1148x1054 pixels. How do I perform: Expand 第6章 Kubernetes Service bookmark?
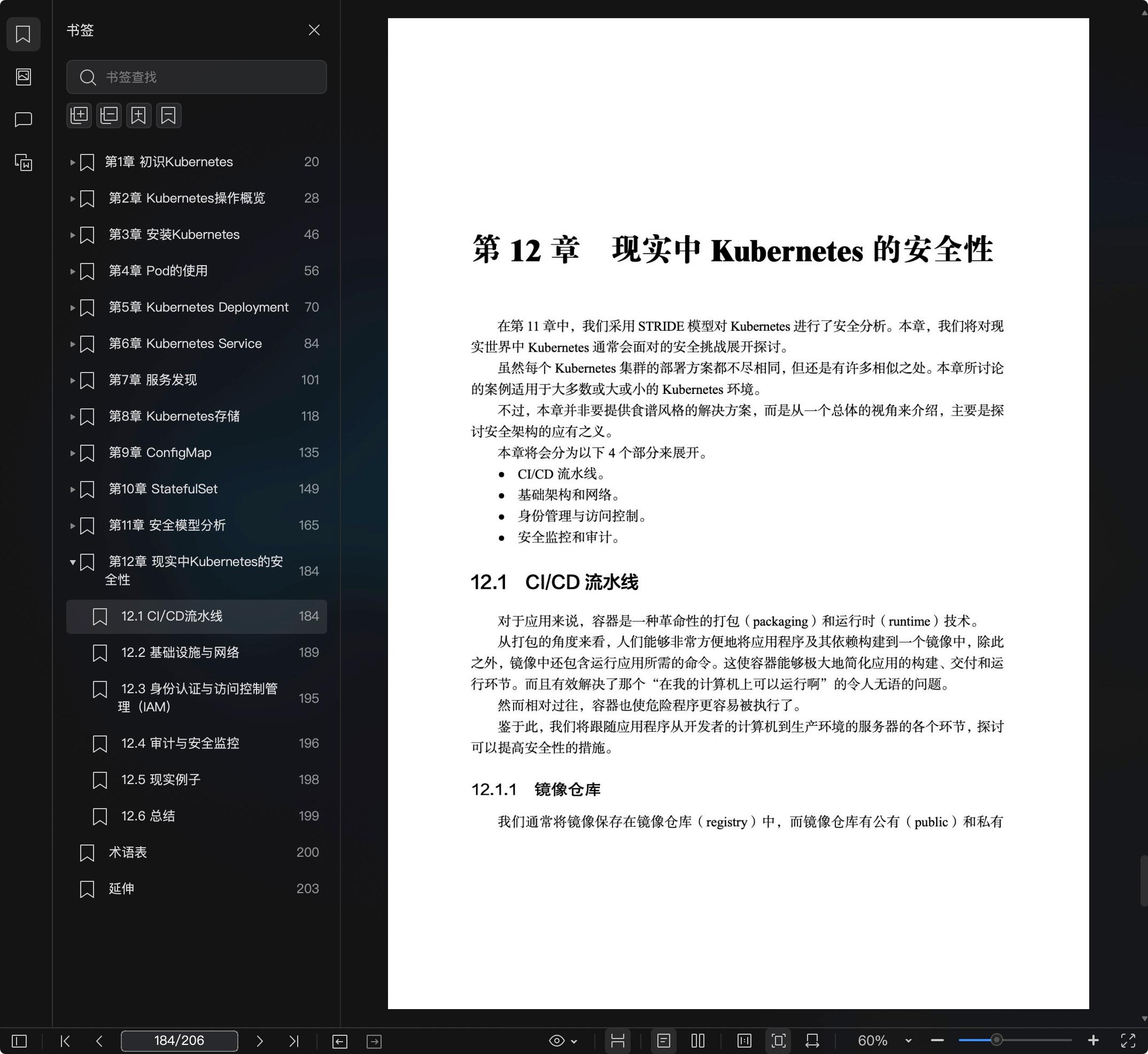click(73, 344)
